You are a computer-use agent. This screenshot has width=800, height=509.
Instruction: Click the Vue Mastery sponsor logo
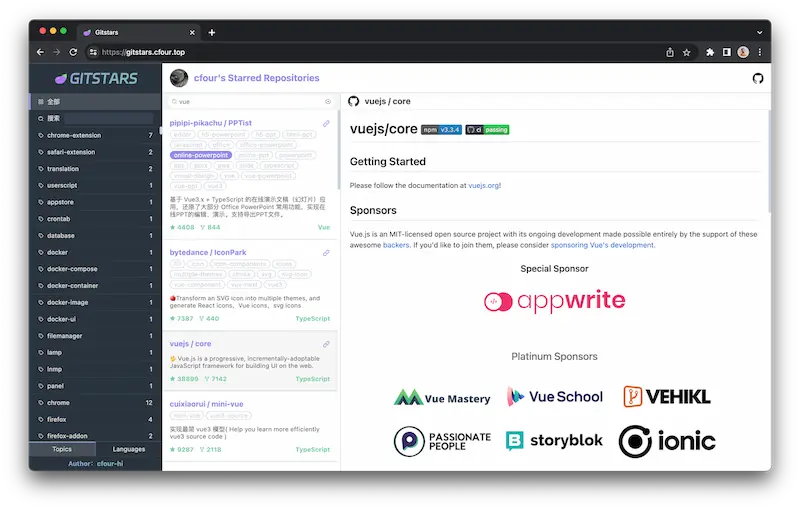[x=442, y=398]
